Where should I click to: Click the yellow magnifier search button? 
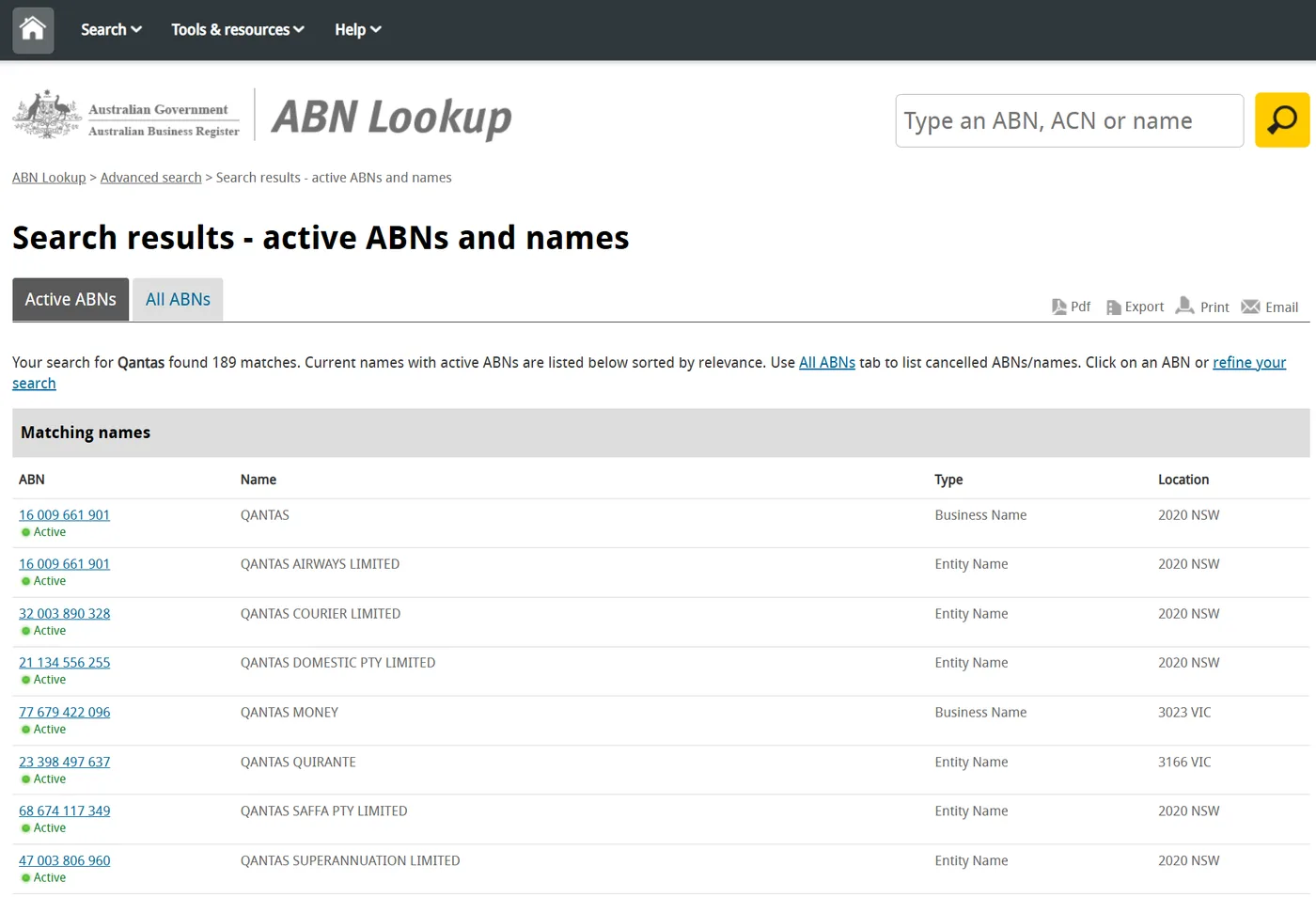click(x=1282, y=120)
